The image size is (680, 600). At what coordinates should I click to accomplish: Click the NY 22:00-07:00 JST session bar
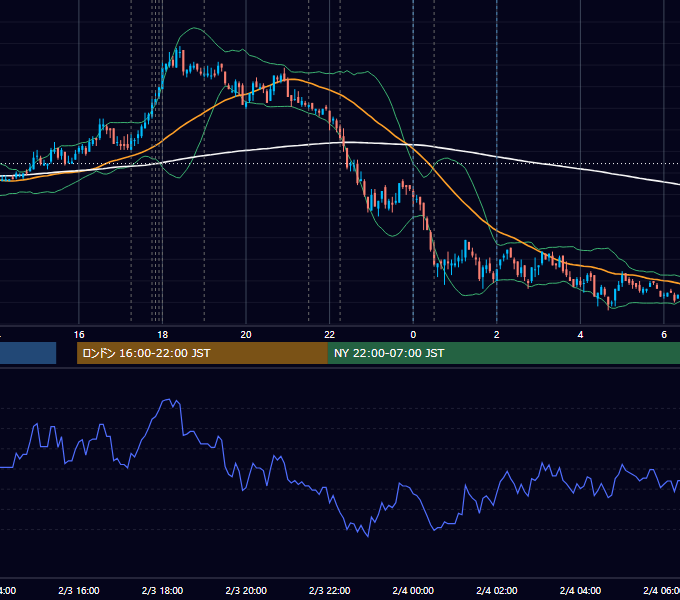tap(503, 353)
